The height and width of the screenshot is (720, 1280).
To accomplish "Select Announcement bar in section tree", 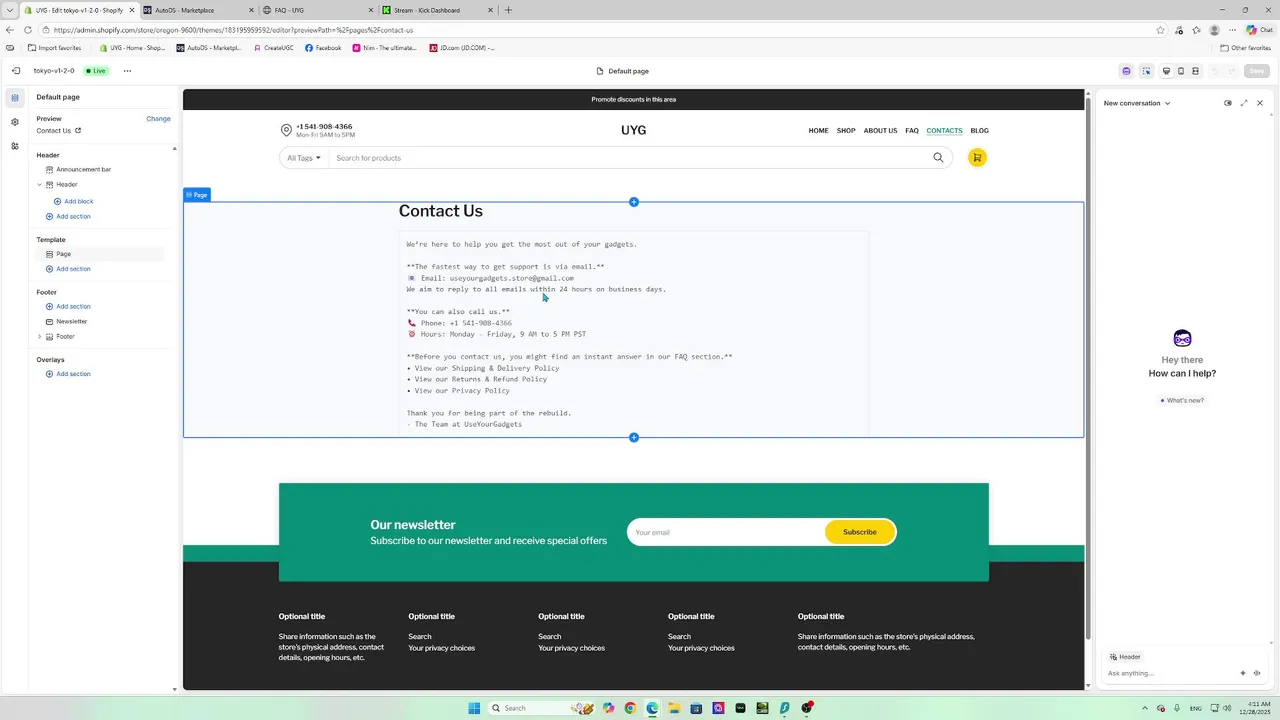I will click(x=84, y=169).
